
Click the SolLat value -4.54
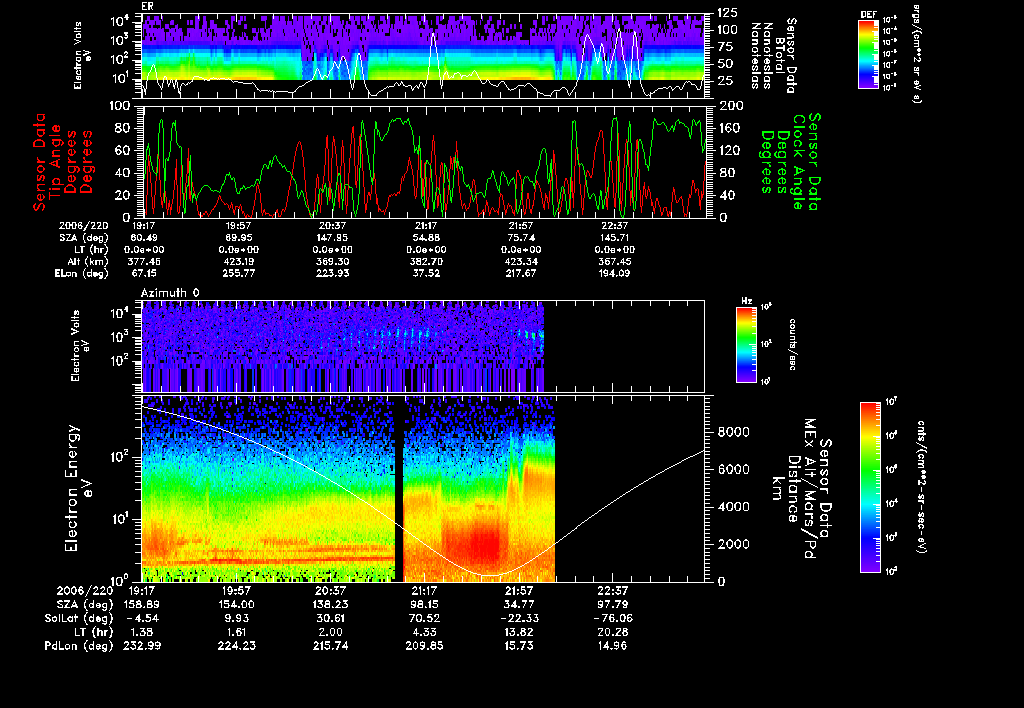[x=142, y=619]
